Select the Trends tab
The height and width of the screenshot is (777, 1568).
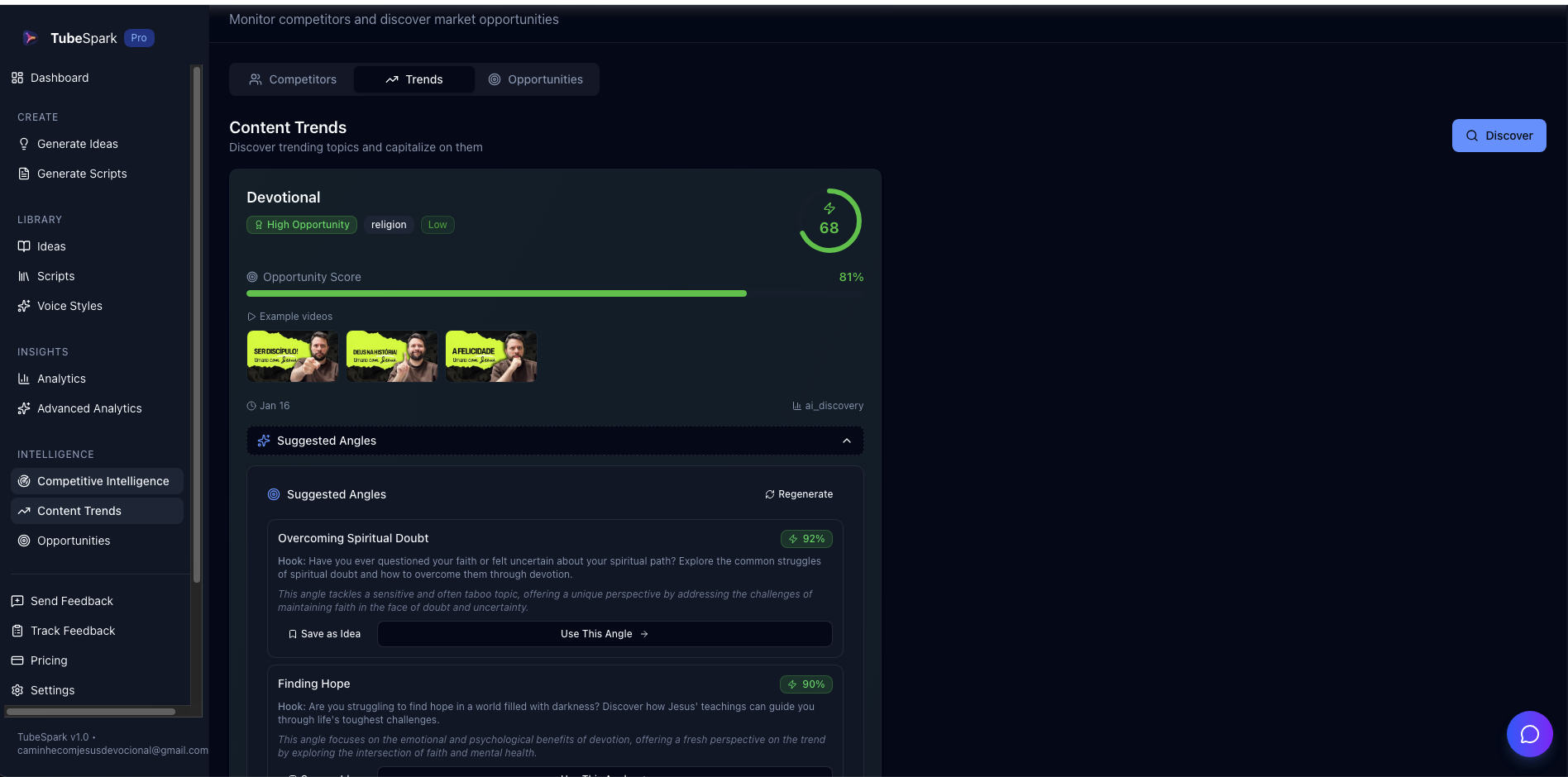(x=414, y=79)
